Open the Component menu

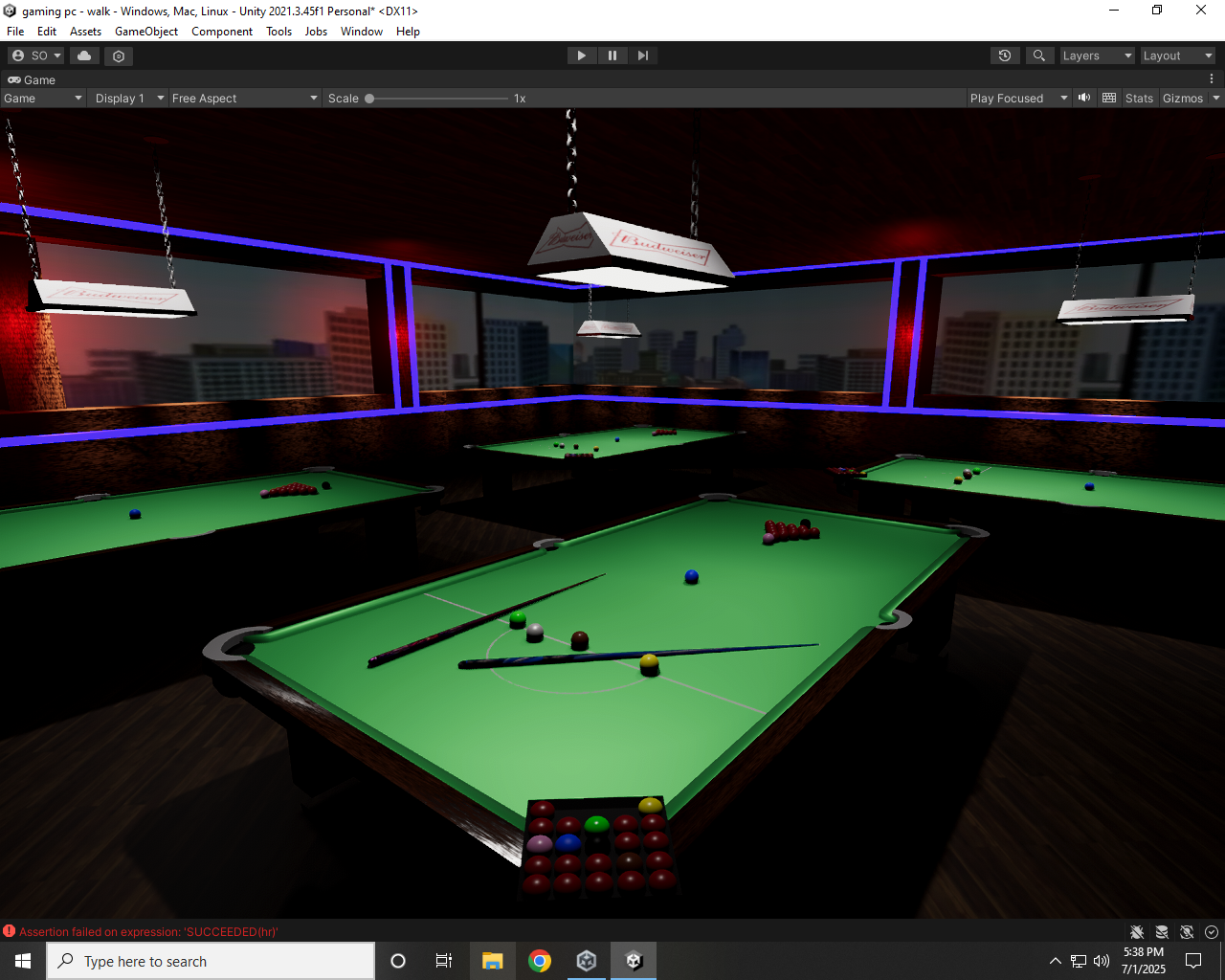click(222, 31)
